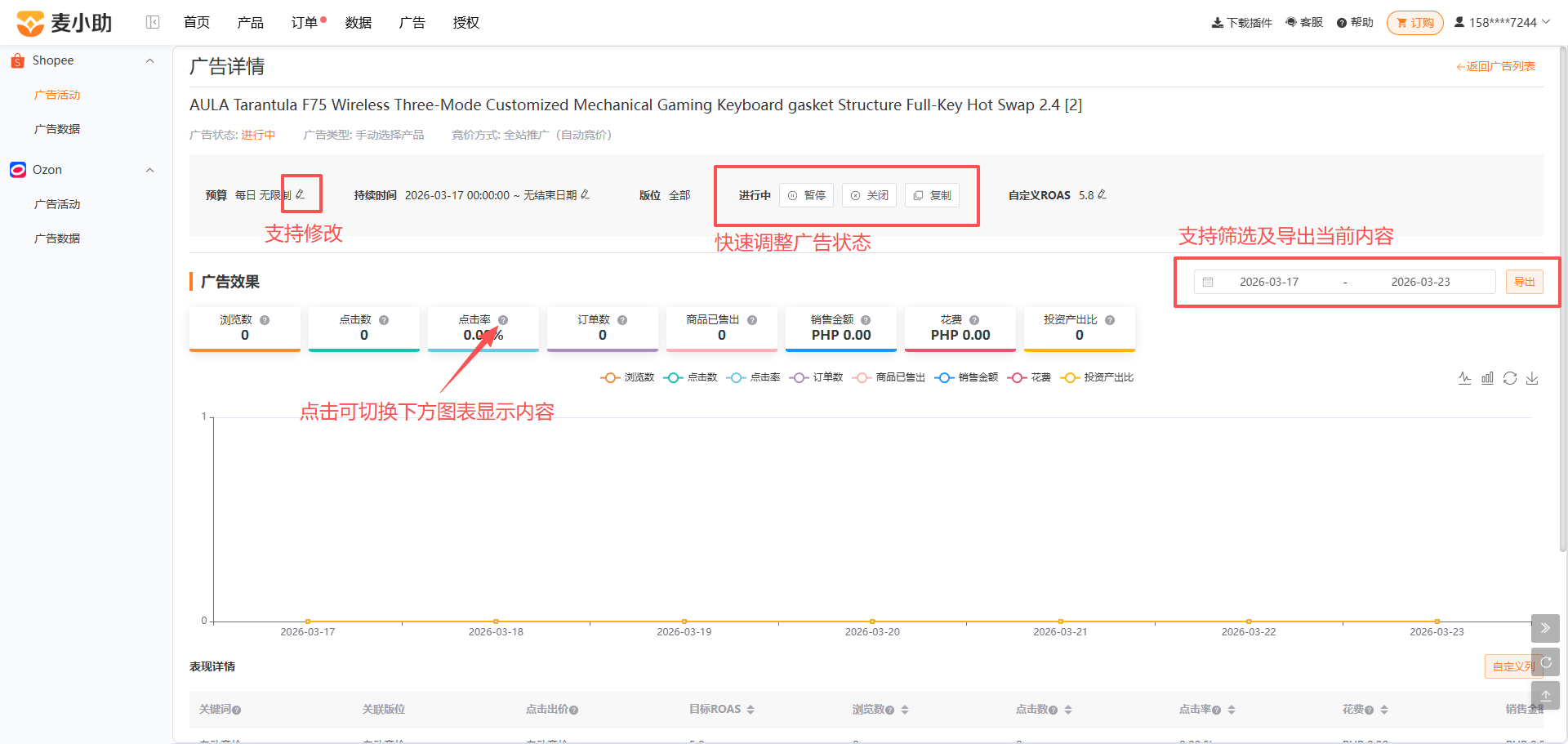Edit budget with the pencil icon

click(301, 194)
